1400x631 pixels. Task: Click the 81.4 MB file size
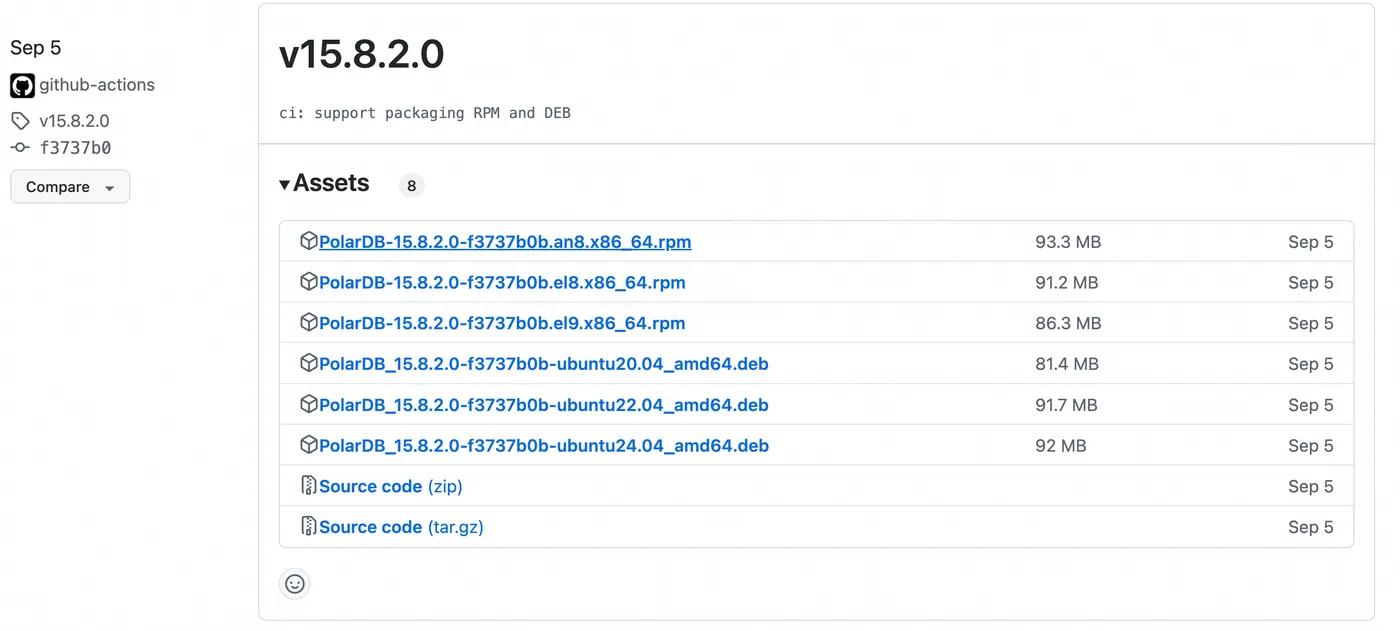point(1067,364)
